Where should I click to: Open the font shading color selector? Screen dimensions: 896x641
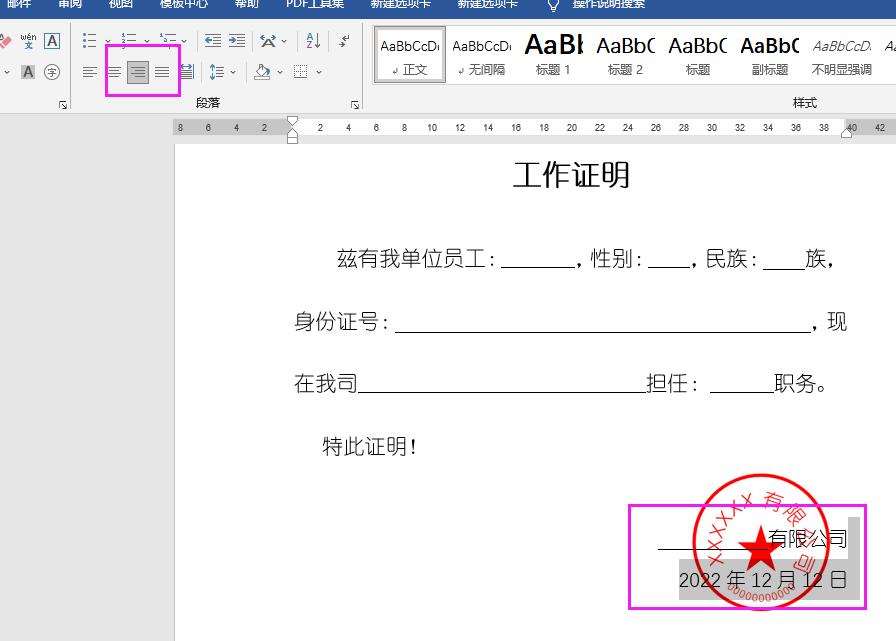click(27, 71)
